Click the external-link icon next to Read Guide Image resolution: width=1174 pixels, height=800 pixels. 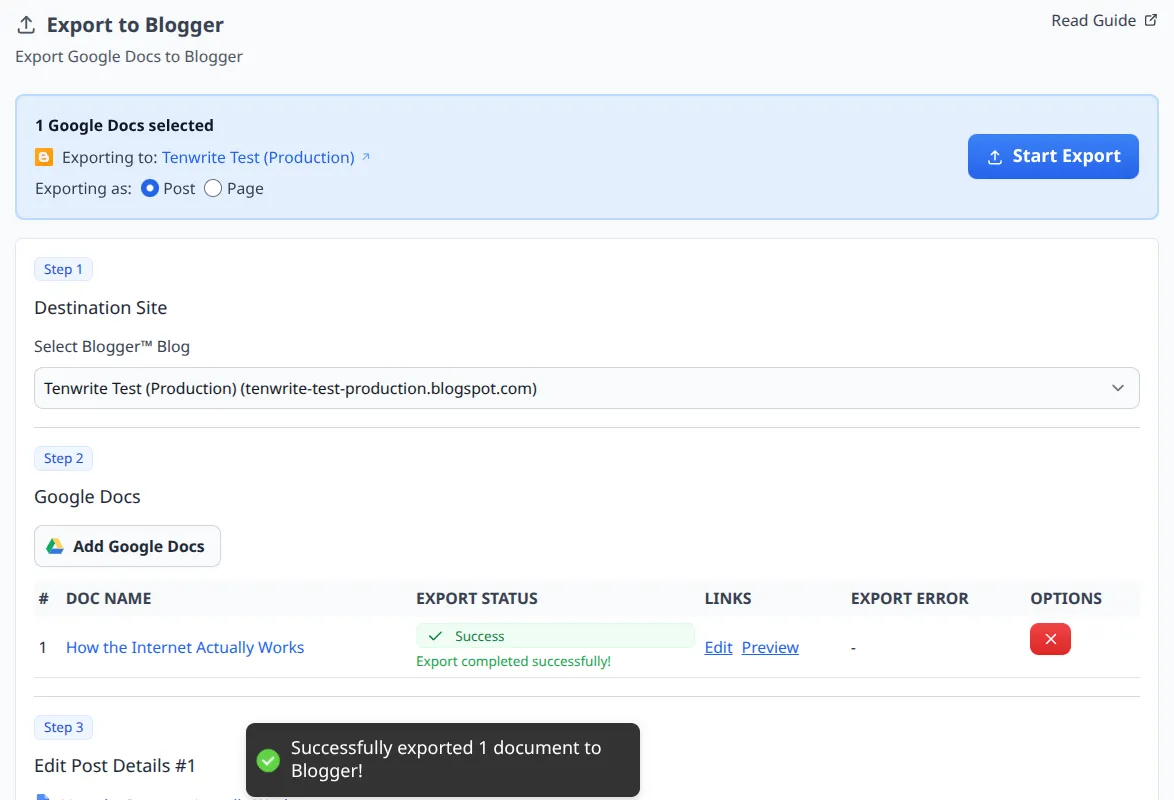coord(1150,19)
